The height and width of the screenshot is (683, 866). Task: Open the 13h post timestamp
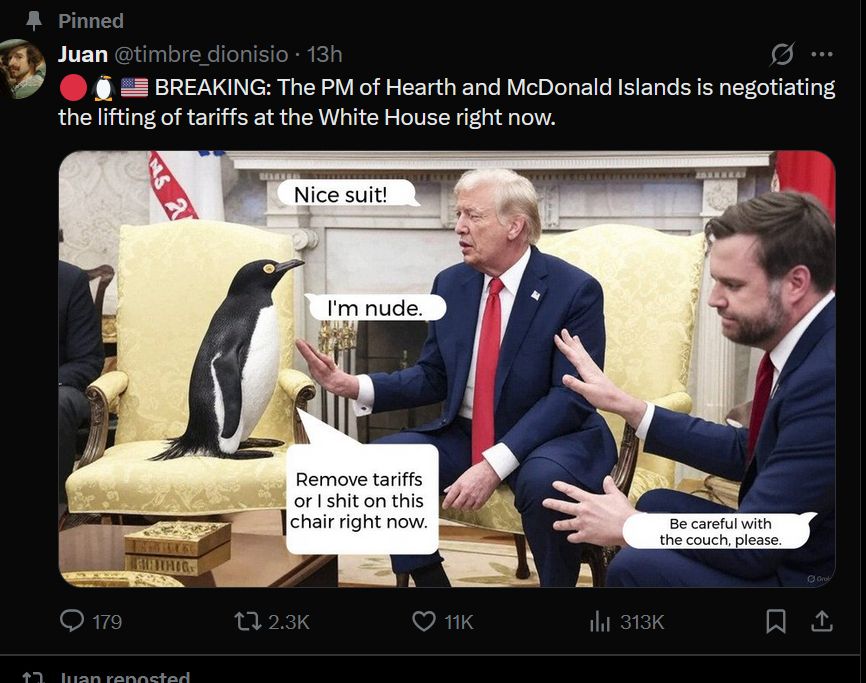point(325,55)
